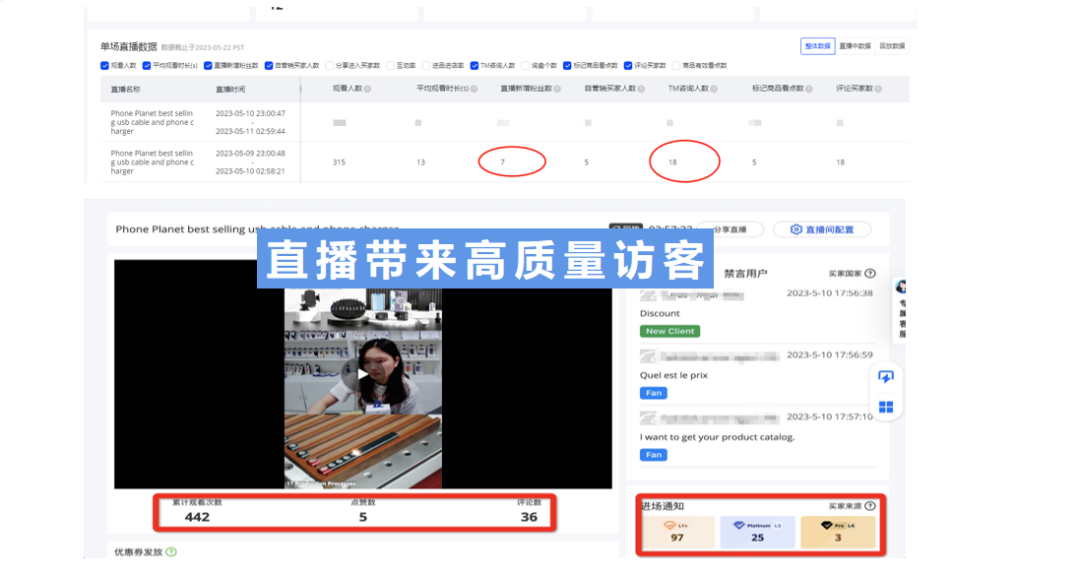Click the info icon beside 平均观看时长(s) column header
1080x578 pixels.
474,89
